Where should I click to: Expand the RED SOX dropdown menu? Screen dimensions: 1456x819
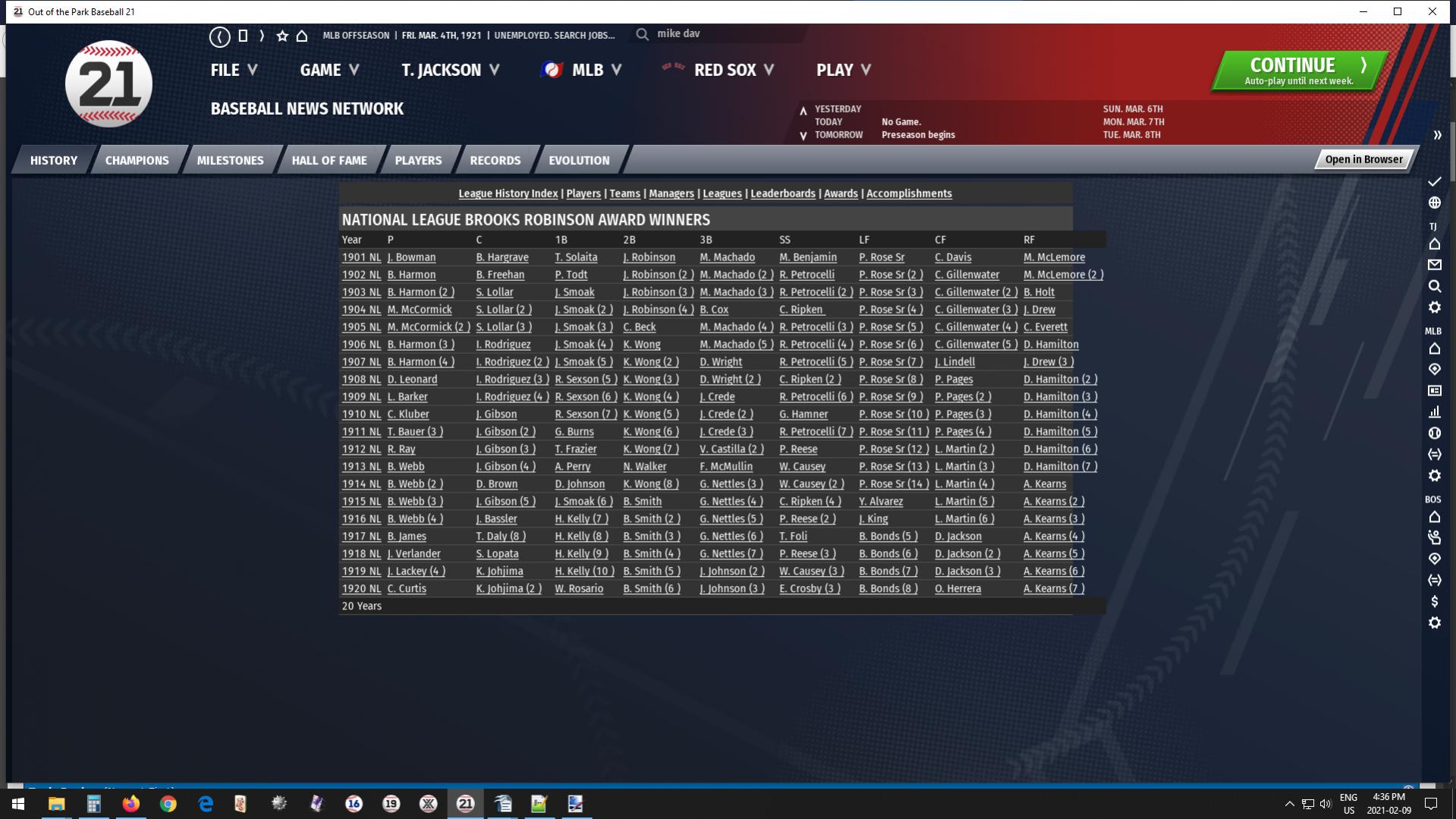pyautogui.click(x=733, y=70)
